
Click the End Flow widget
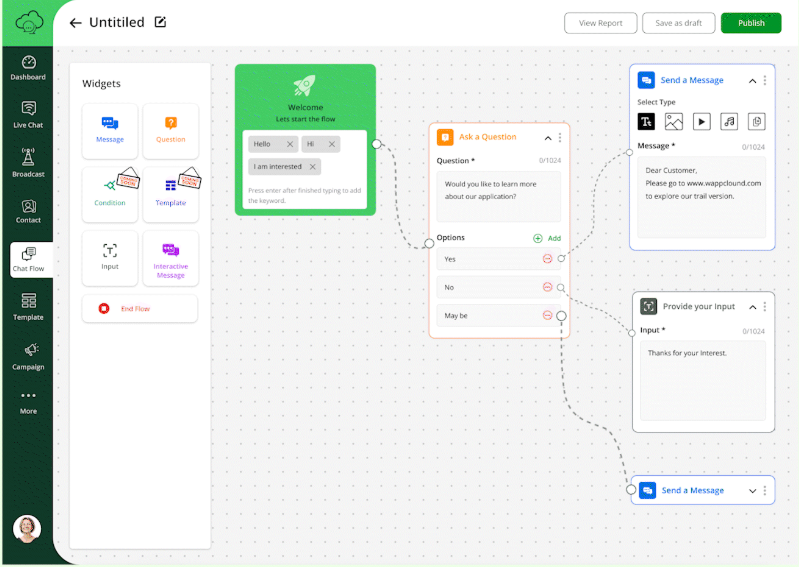coord(140,308)
